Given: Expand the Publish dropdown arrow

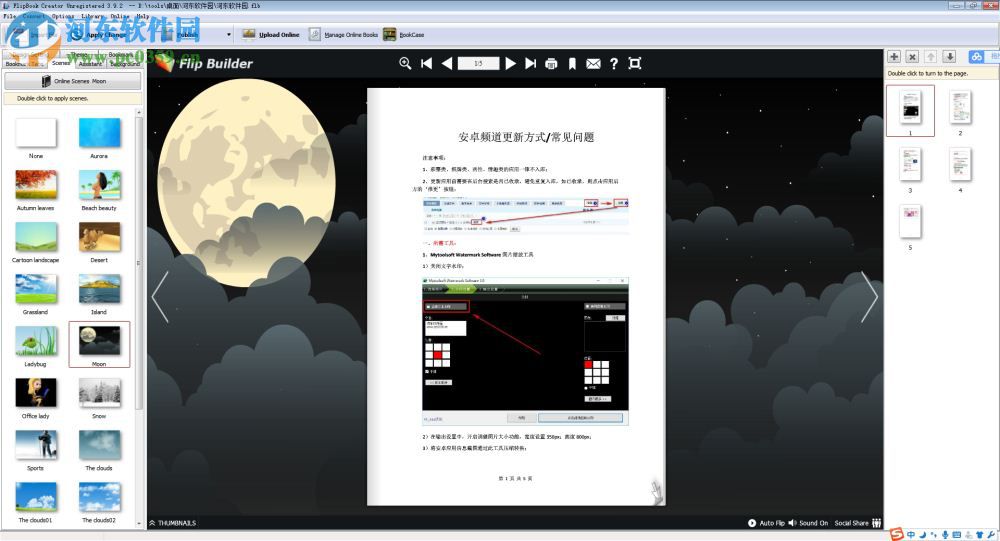Looking at the screenshot, I should tap(229, 34).
